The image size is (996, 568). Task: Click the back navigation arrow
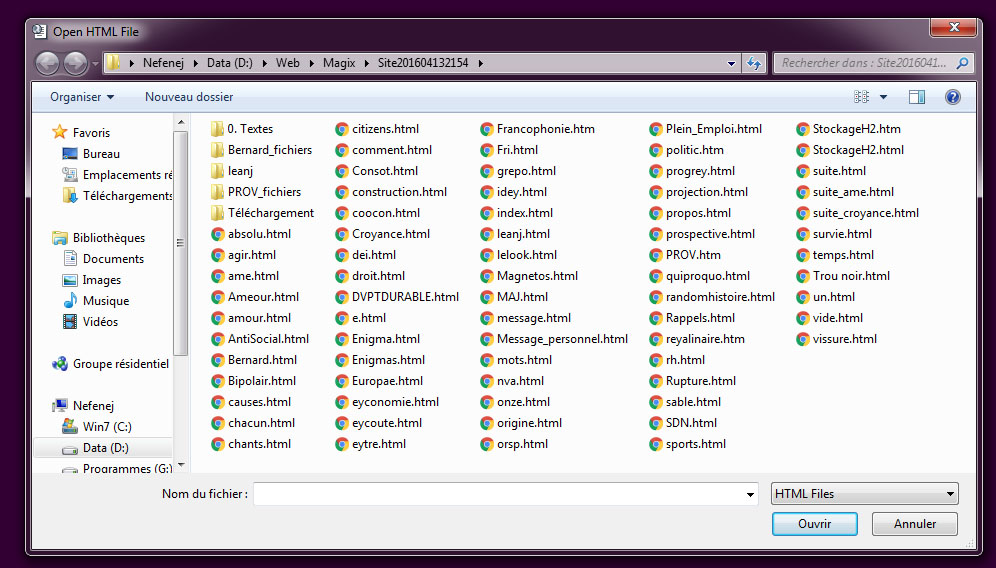pyautogui.click(x=47, y=63)
